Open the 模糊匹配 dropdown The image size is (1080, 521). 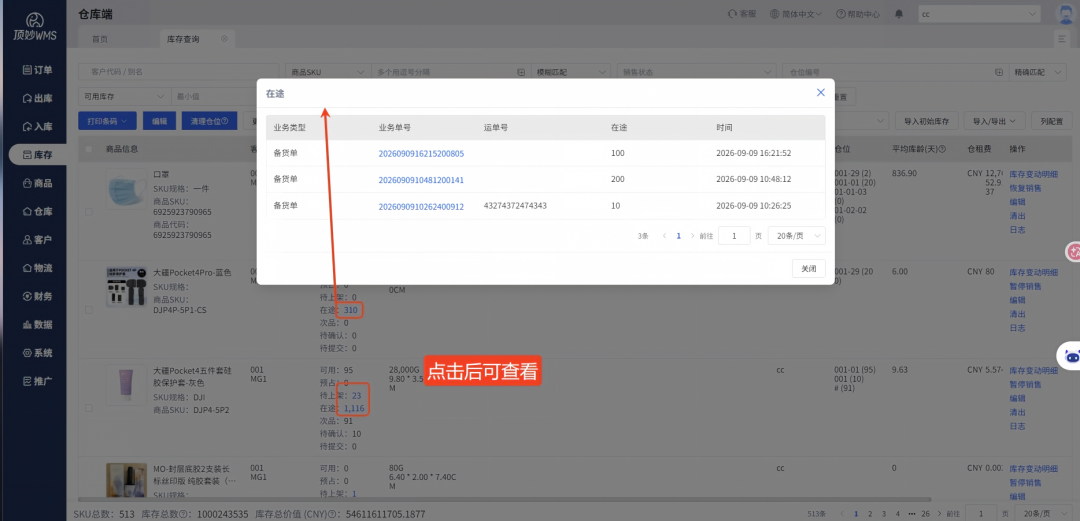pos(571,72)
